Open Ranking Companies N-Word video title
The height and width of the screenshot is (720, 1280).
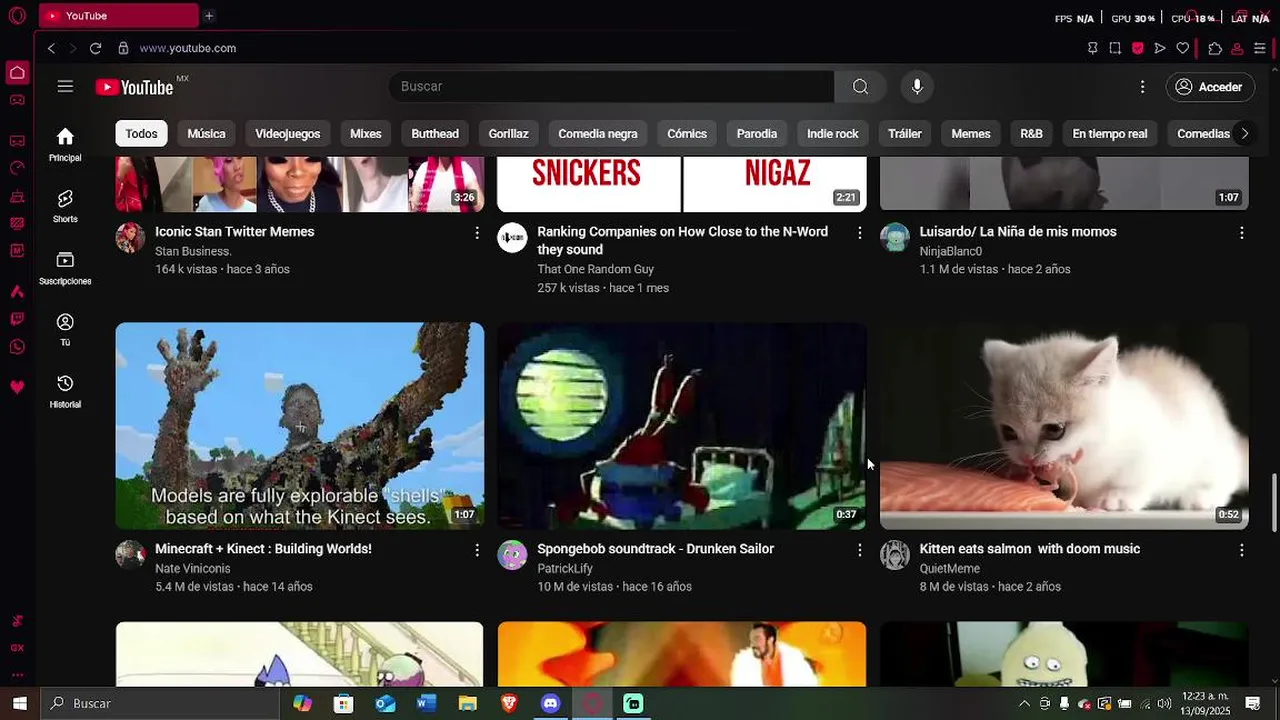point(683,241)
